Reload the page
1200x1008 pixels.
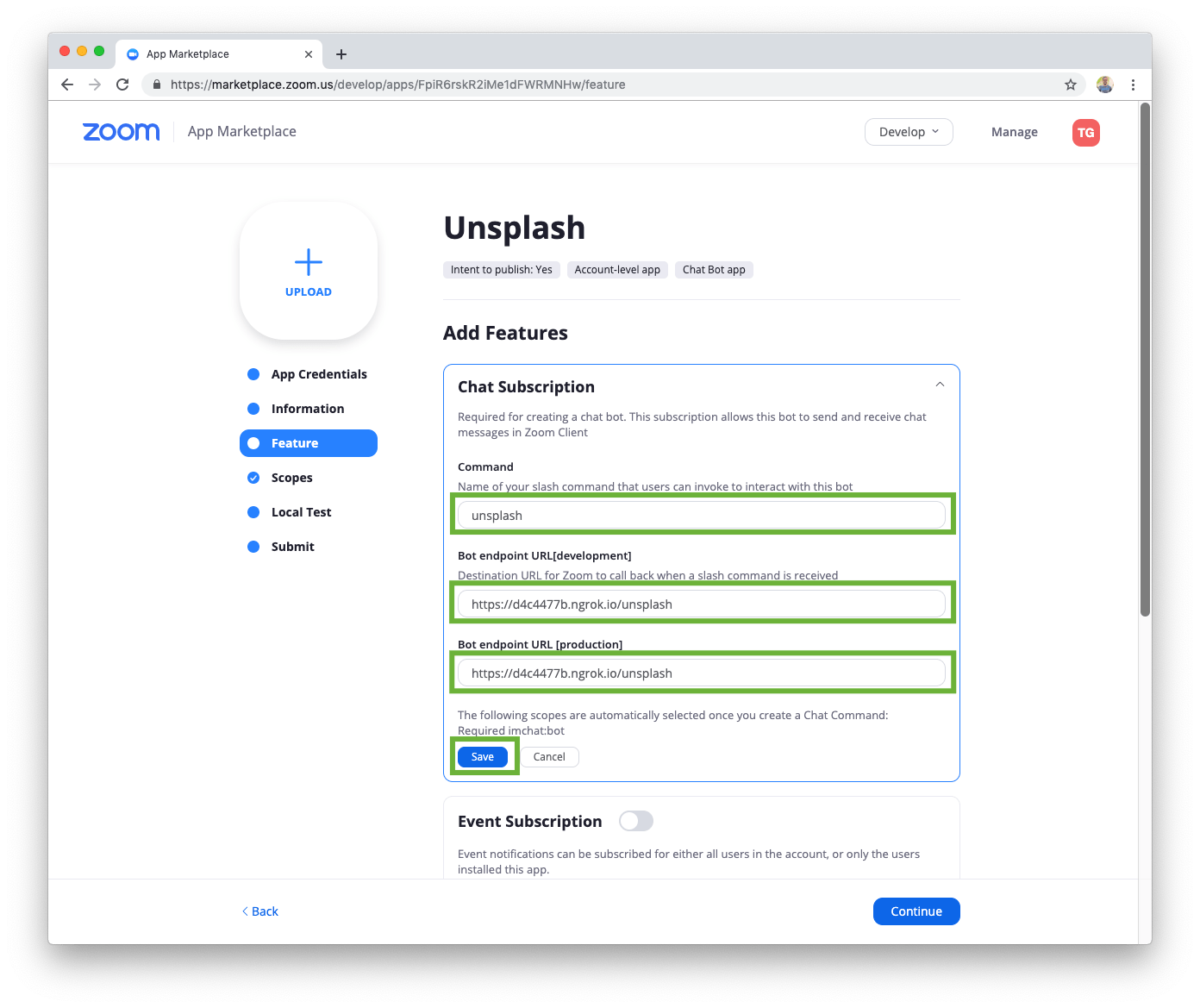tap(122, 85)
